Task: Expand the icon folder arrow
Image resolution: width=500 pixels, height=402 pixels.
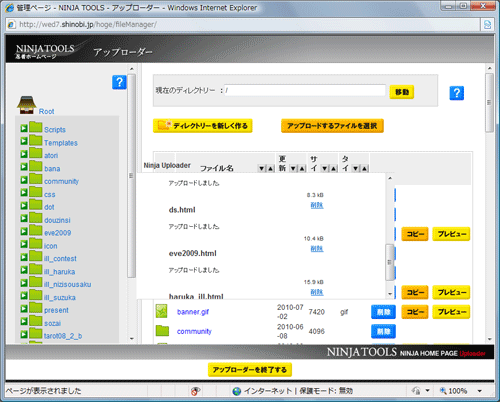Action: point(24,244)
